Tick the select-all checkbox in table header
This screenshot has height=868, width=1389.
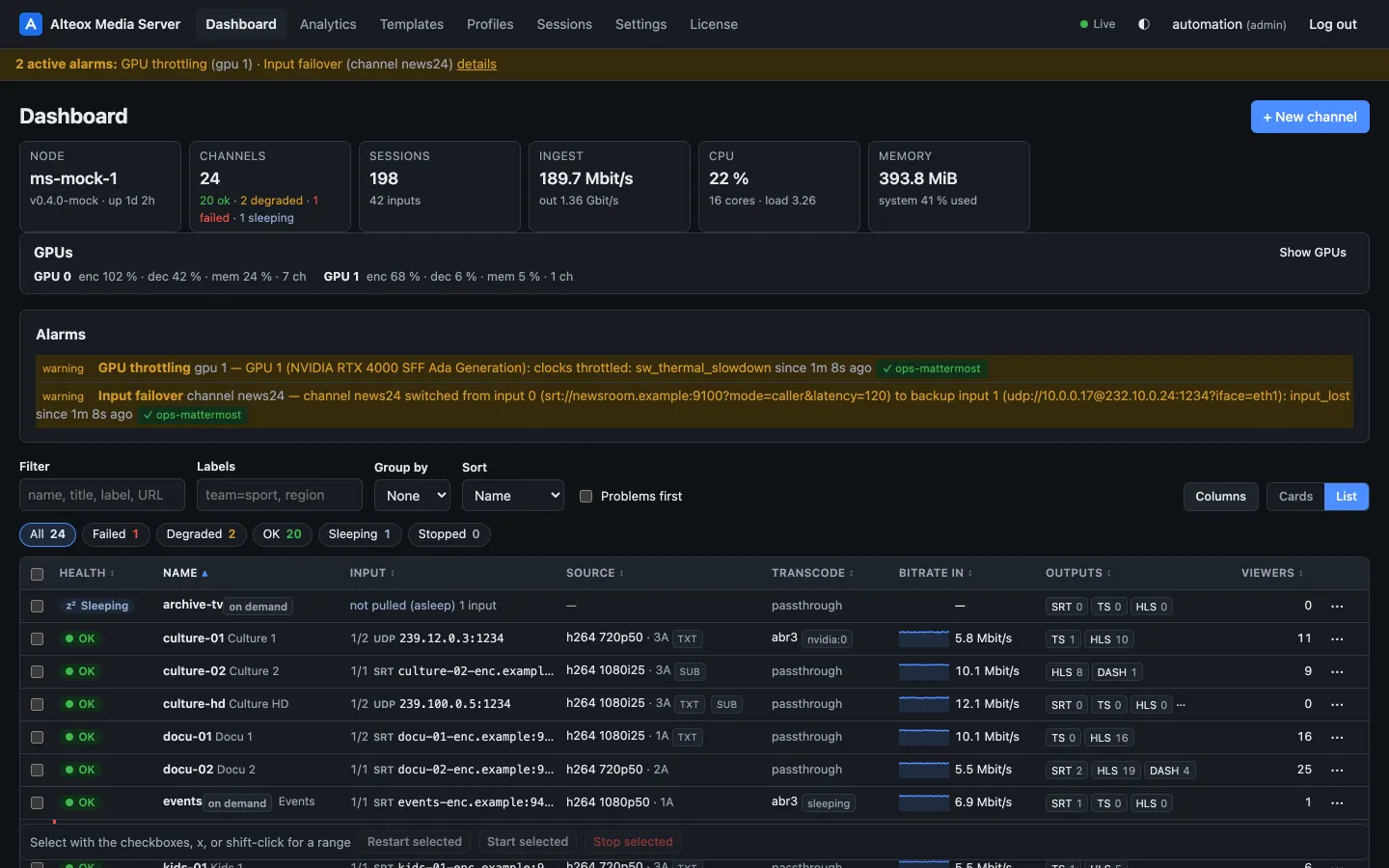(x=37, y=574)
